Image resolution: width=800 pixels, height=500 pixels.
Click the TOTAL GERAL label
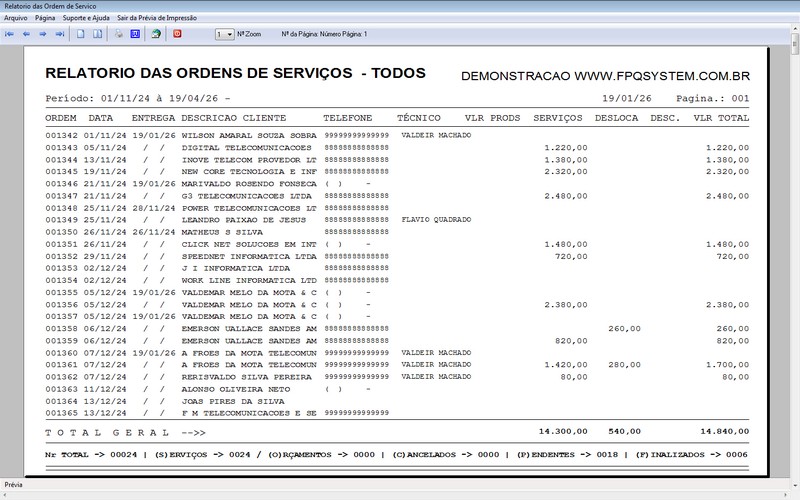point(107,433)
